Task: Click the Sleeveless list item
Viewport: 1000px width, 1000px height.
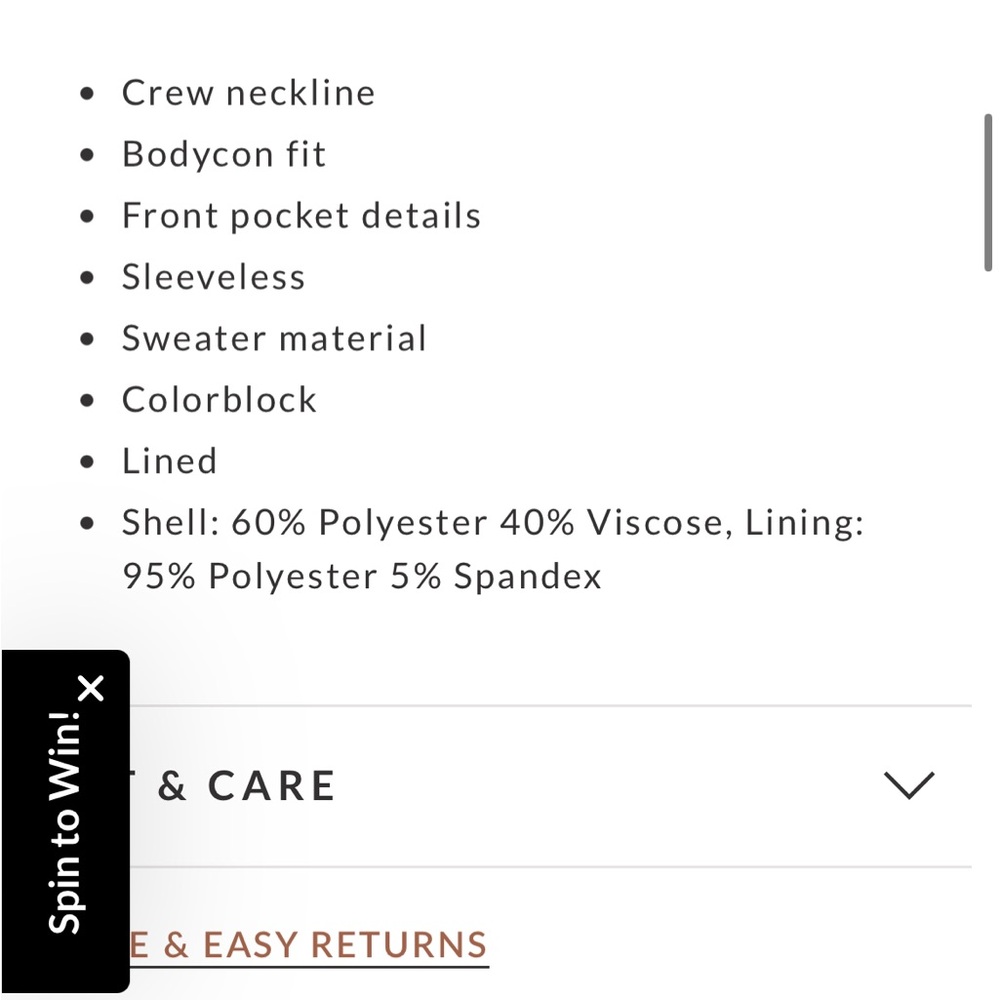Action: [213, 277]
